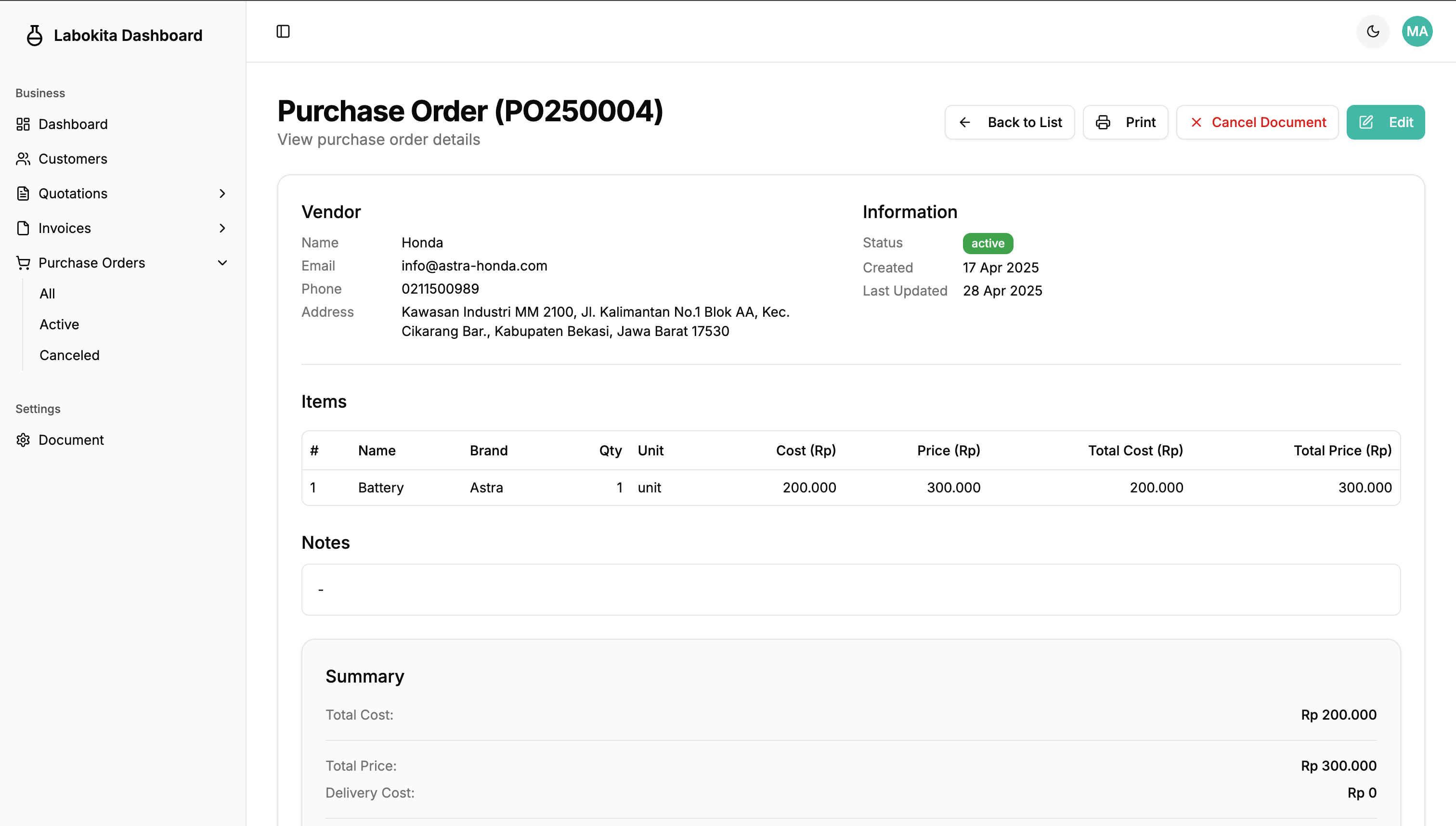
Task: Click Back to List button
Action: [1010, 122]
